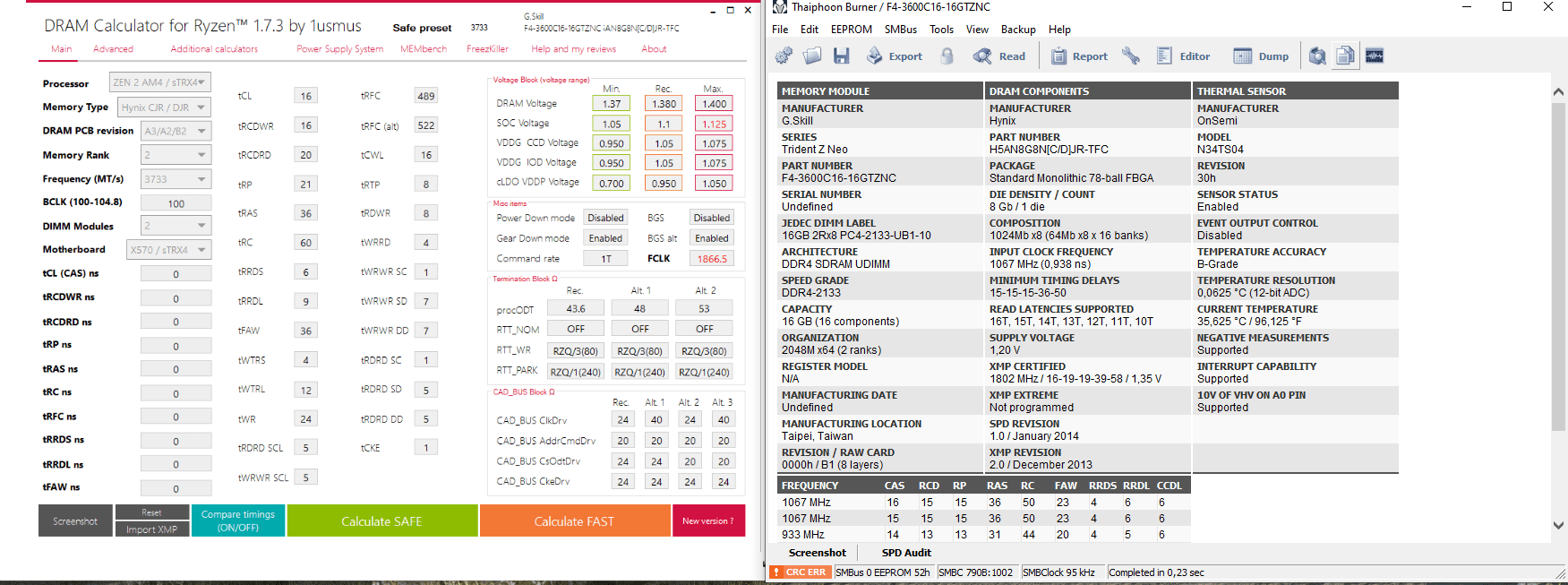This screenshot has height=585, width=1568.
Task: Expand the Memory Rank dropdown
Action: (x=176, y=155)
